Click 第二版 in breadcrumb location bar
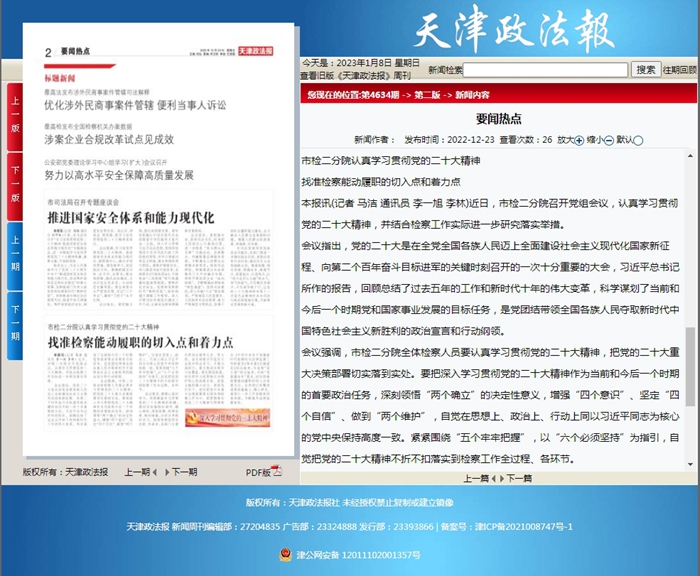Image resolution: width=700 pixels, height=576 pixels. click(x=427, y=95)
